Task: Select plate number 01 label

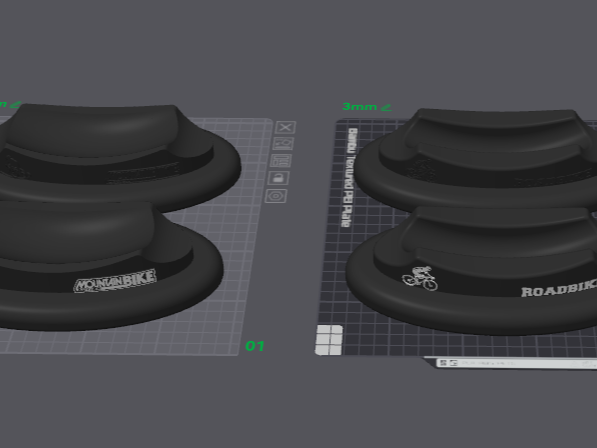Action: 255,346
